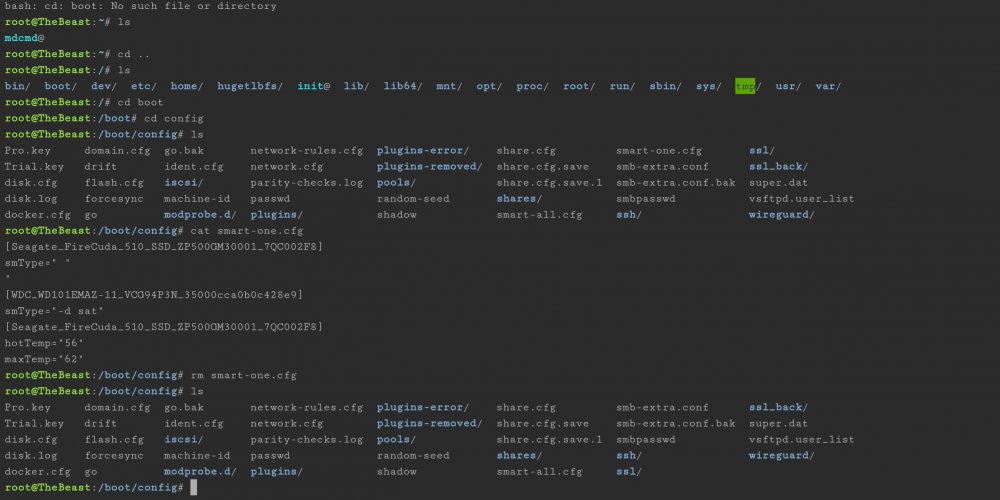Click the home/ directory entry

tap(187, 86)
